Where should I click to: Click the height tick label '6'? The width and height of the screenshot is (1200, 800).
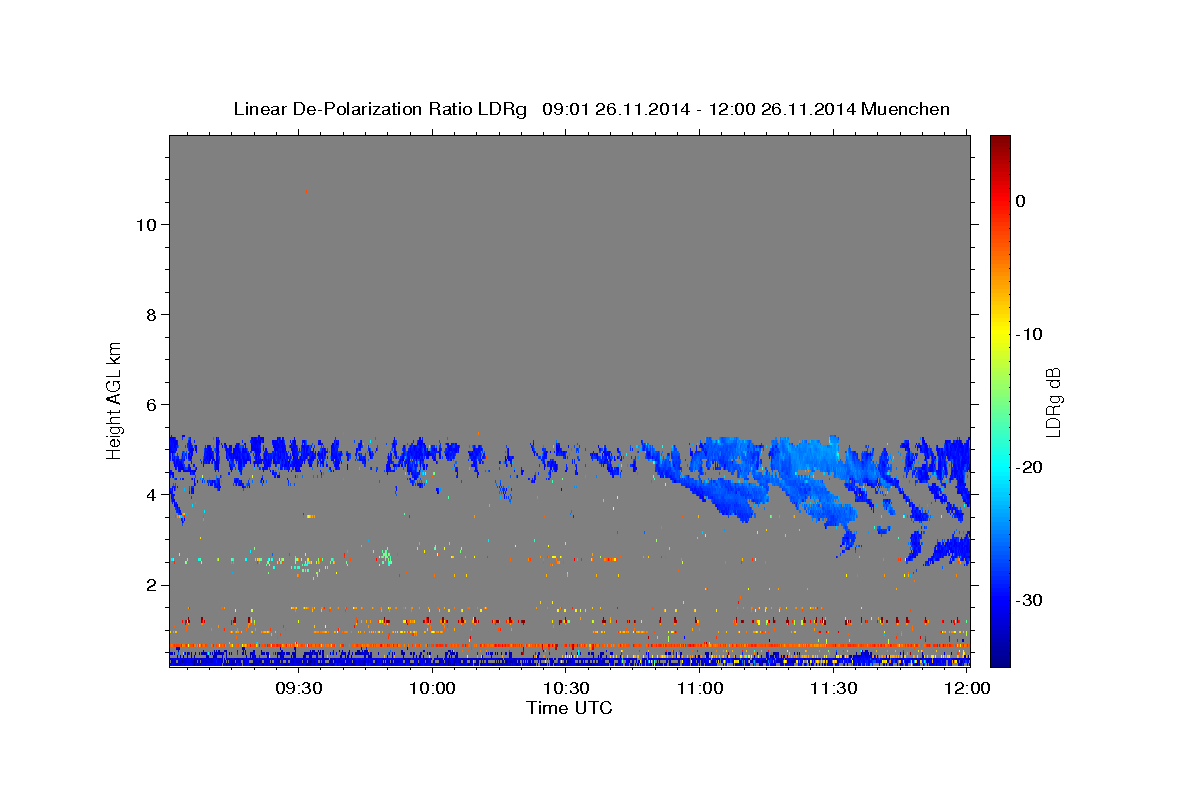(149, 404)
